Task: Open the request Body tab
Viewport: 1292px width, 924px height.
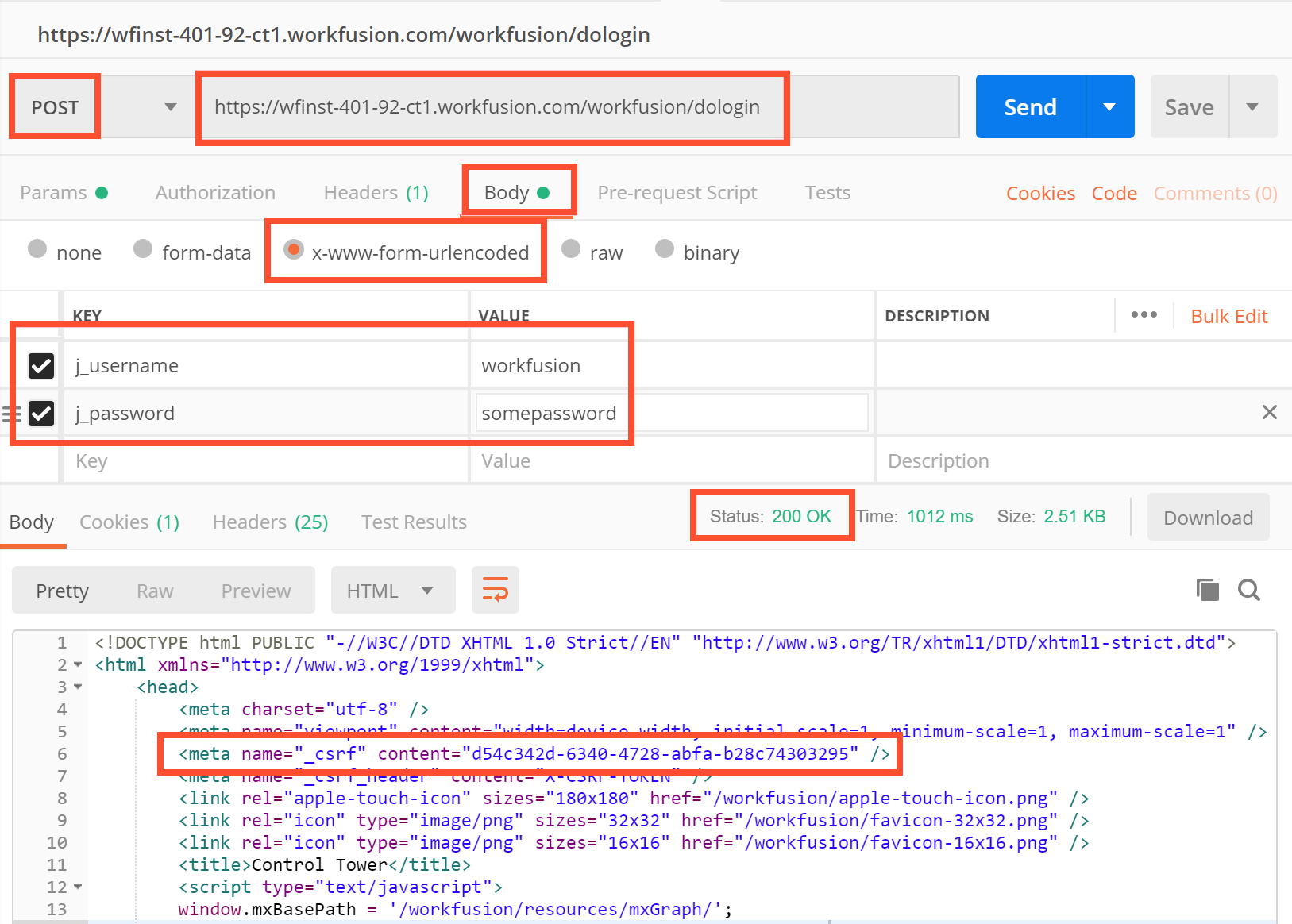Action: (x=517, y=193)
